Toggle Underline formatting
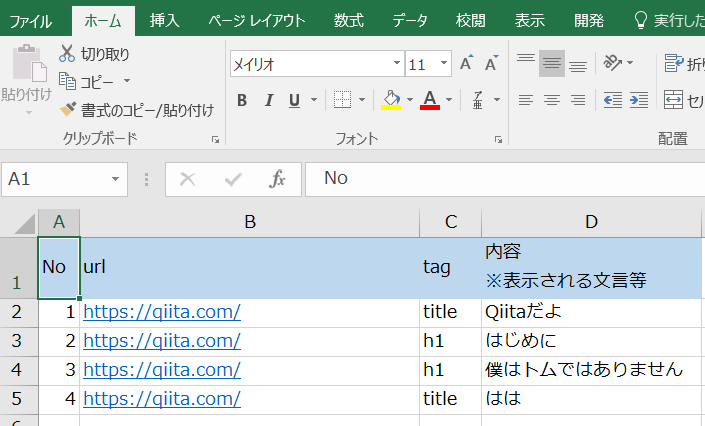This screenshot has height=426, width=705. [294, 100]
